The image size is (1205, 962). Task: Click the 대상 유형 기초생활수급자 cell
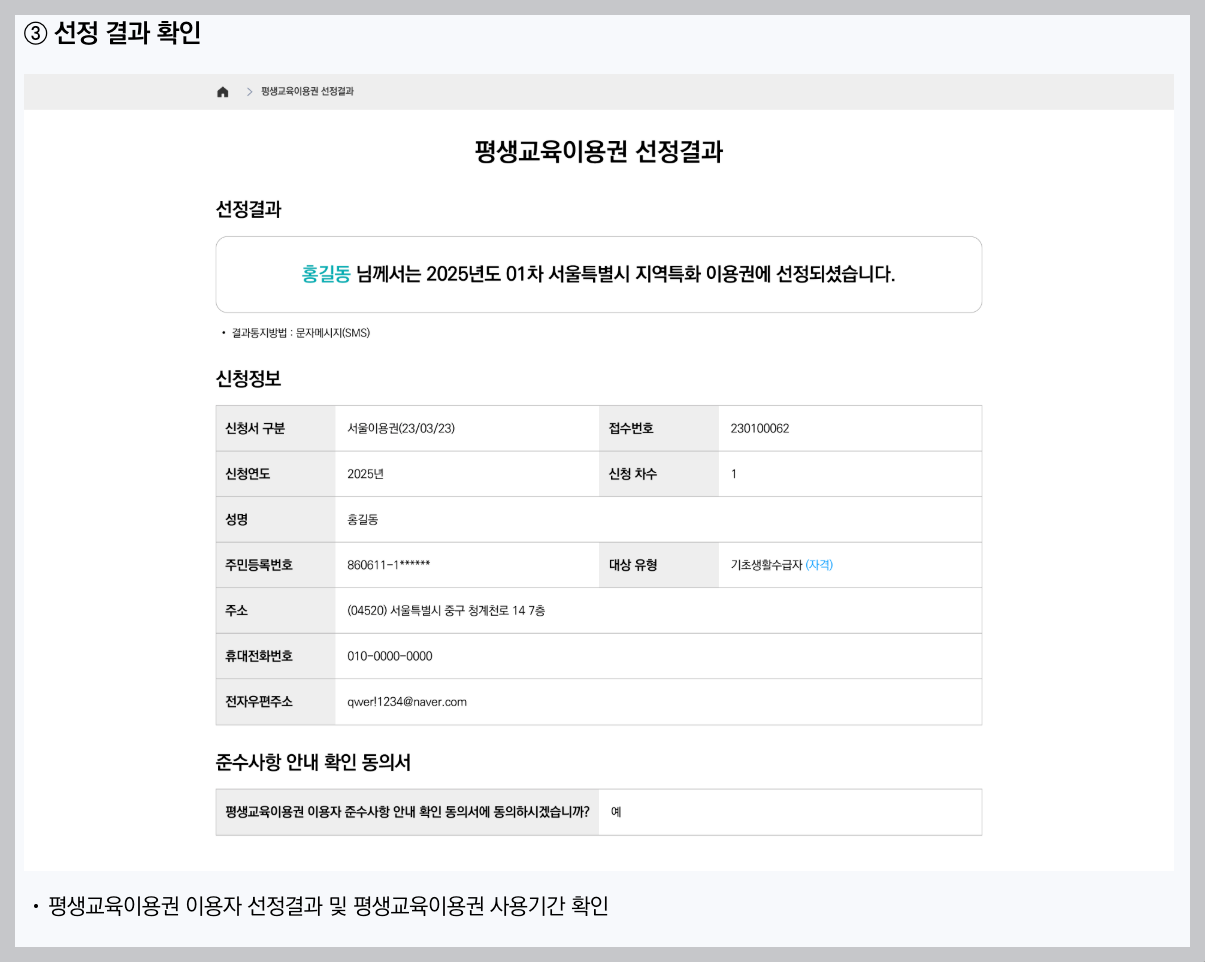pyautogui.click(x=767, y=565)
